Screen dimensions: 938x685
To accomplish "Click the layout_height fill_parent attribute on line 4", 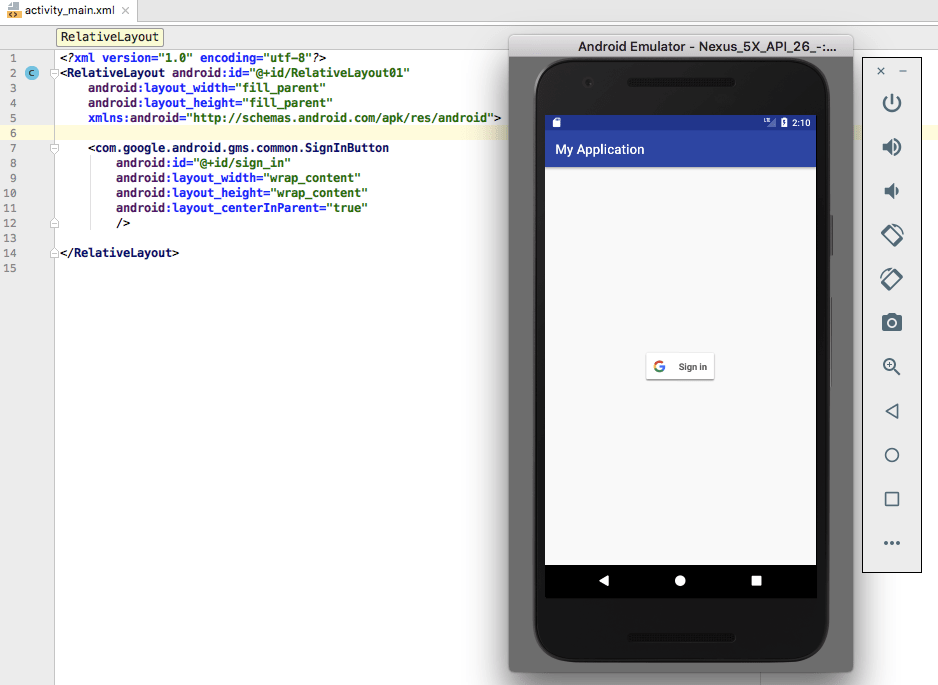I will tap(211, 103).
